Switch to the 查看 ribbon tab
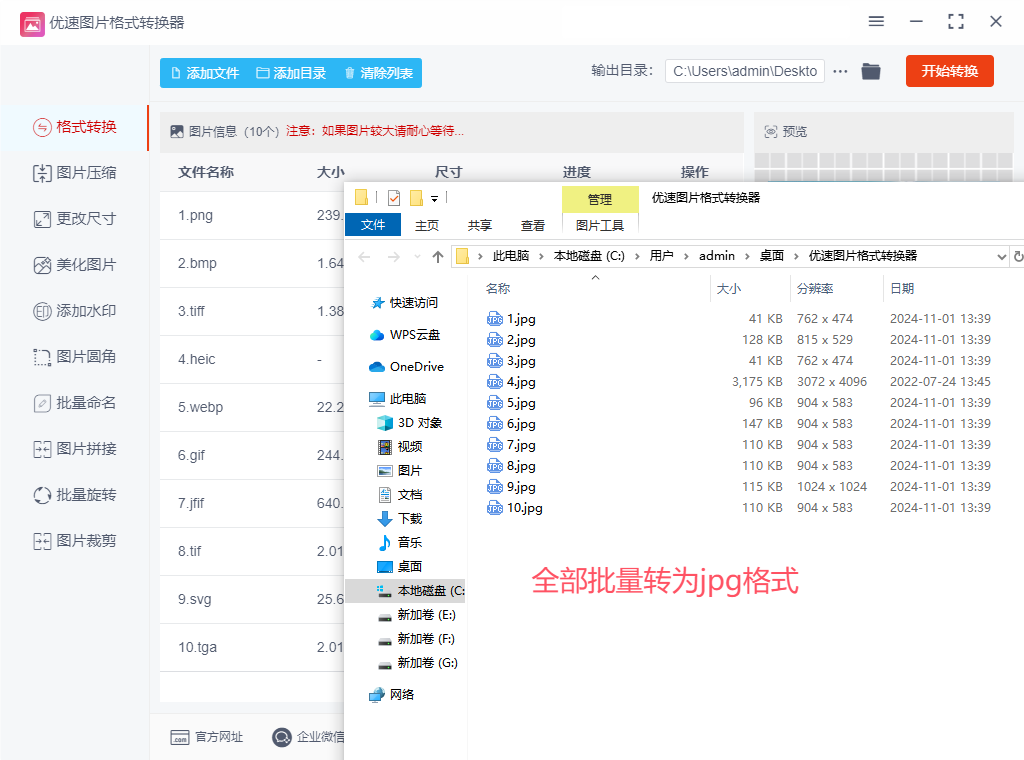Image resolution: width=1024 pixels, height=760 pixels. (533, 225)
